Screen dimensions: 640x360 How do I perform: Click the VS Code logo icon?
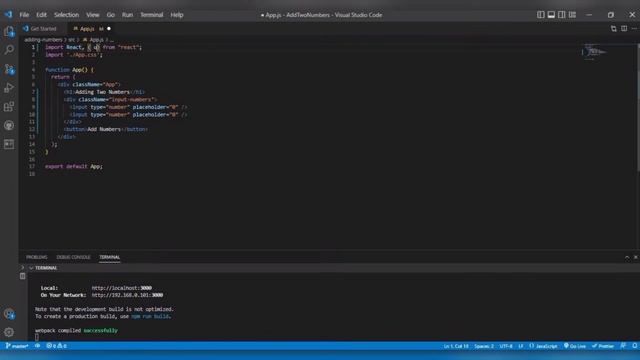tap(8, 15)
